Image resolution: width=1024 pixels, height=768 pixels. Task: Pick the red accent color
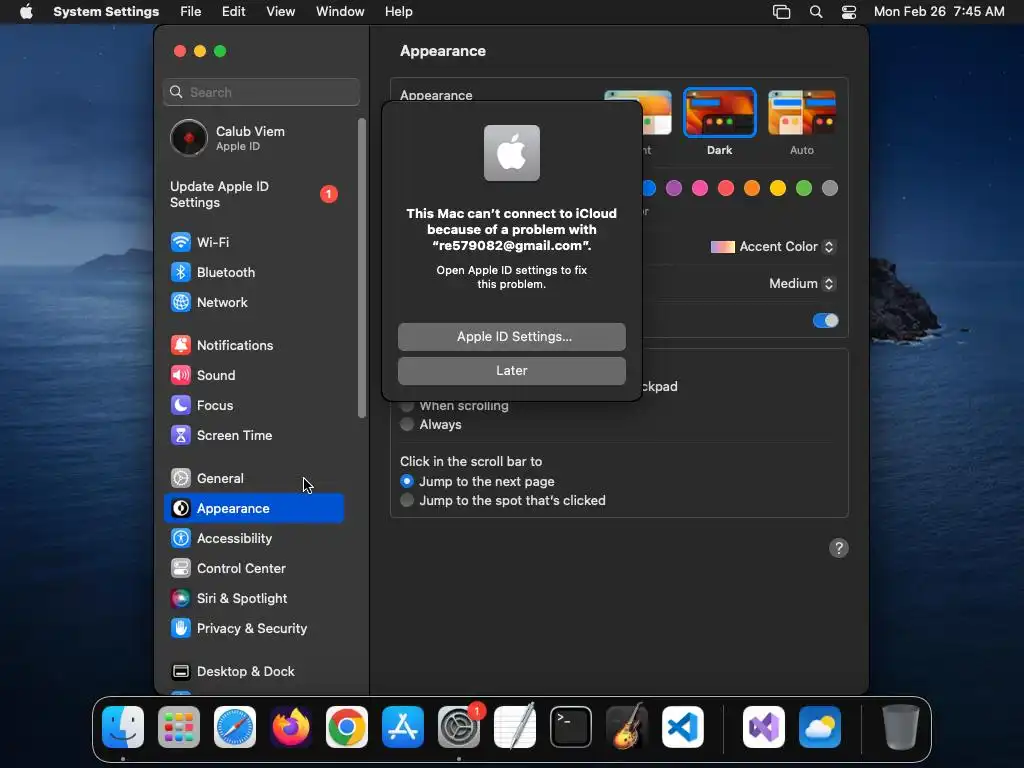point(726,189)
